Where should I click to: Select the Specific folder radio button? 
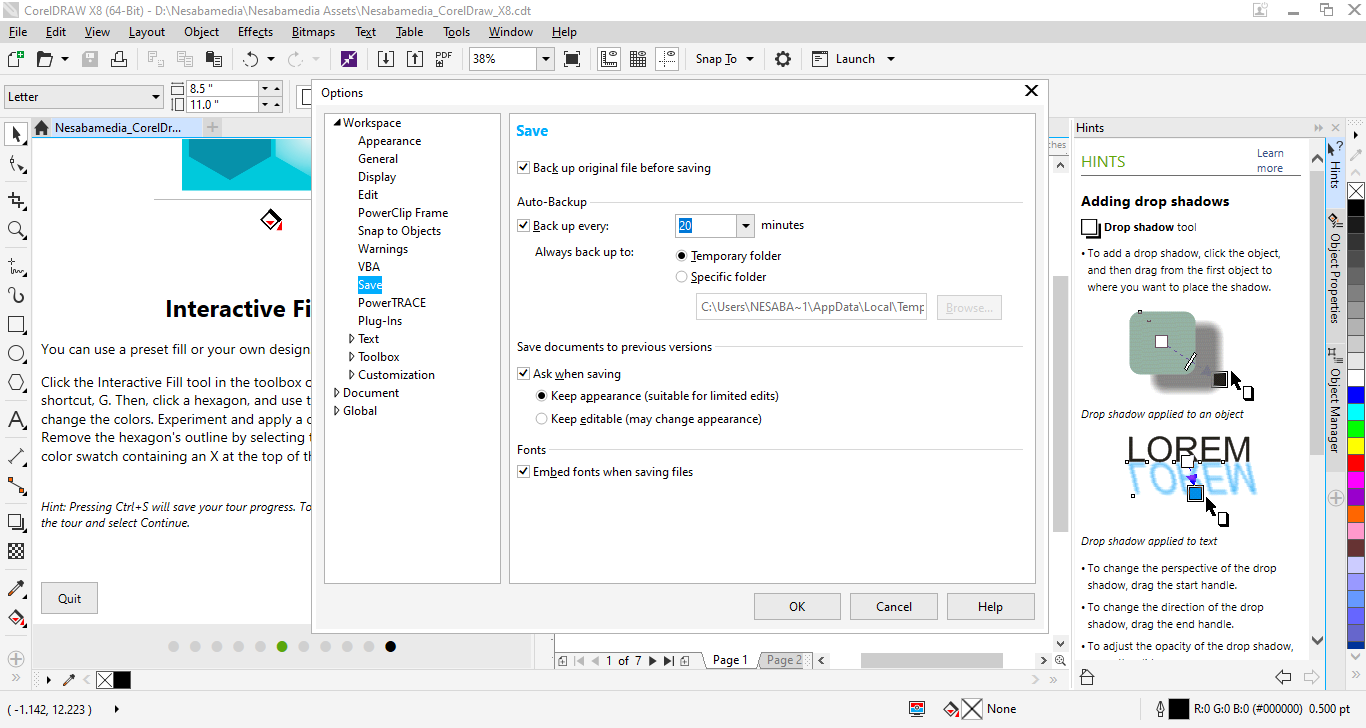682,277
